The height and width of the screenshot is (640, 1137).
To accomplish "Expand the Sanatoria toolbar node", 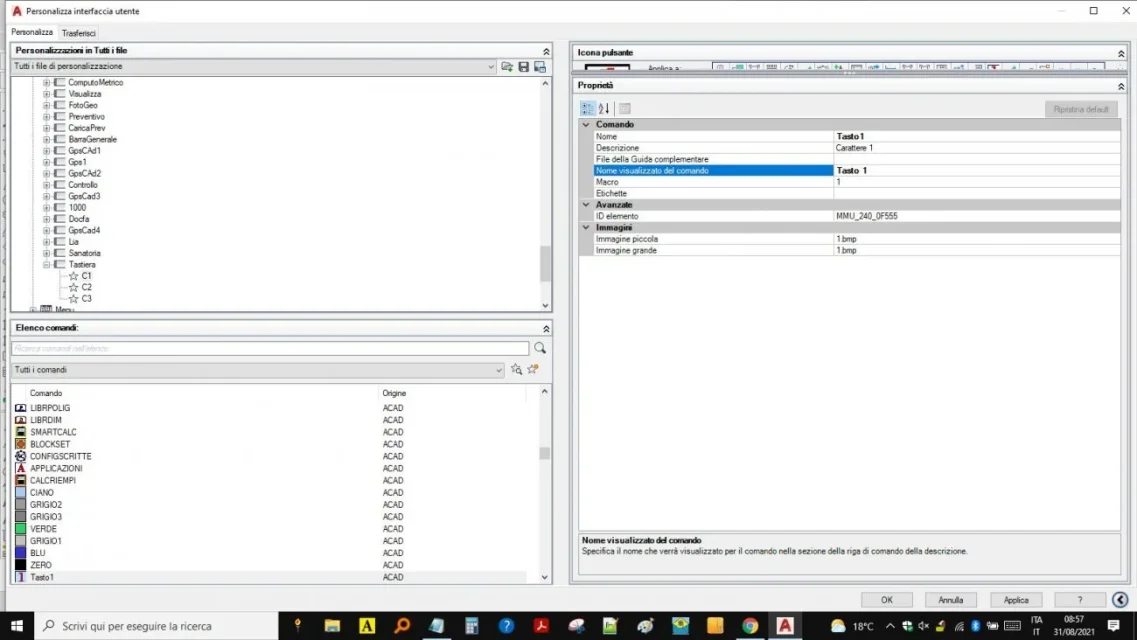I will pos(46,253).
